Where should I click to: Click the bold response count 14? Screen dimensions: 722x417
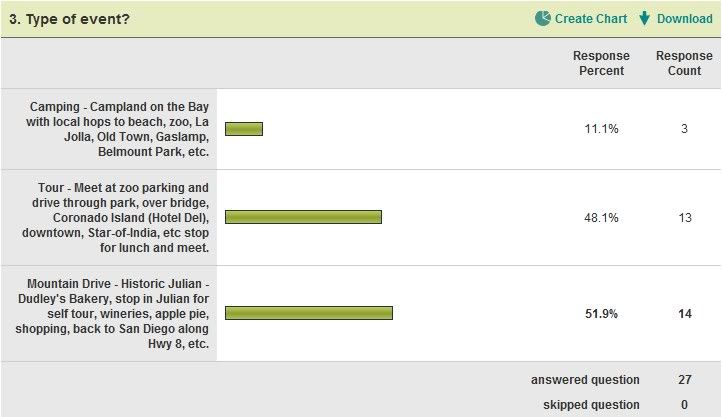click(685, 314)
